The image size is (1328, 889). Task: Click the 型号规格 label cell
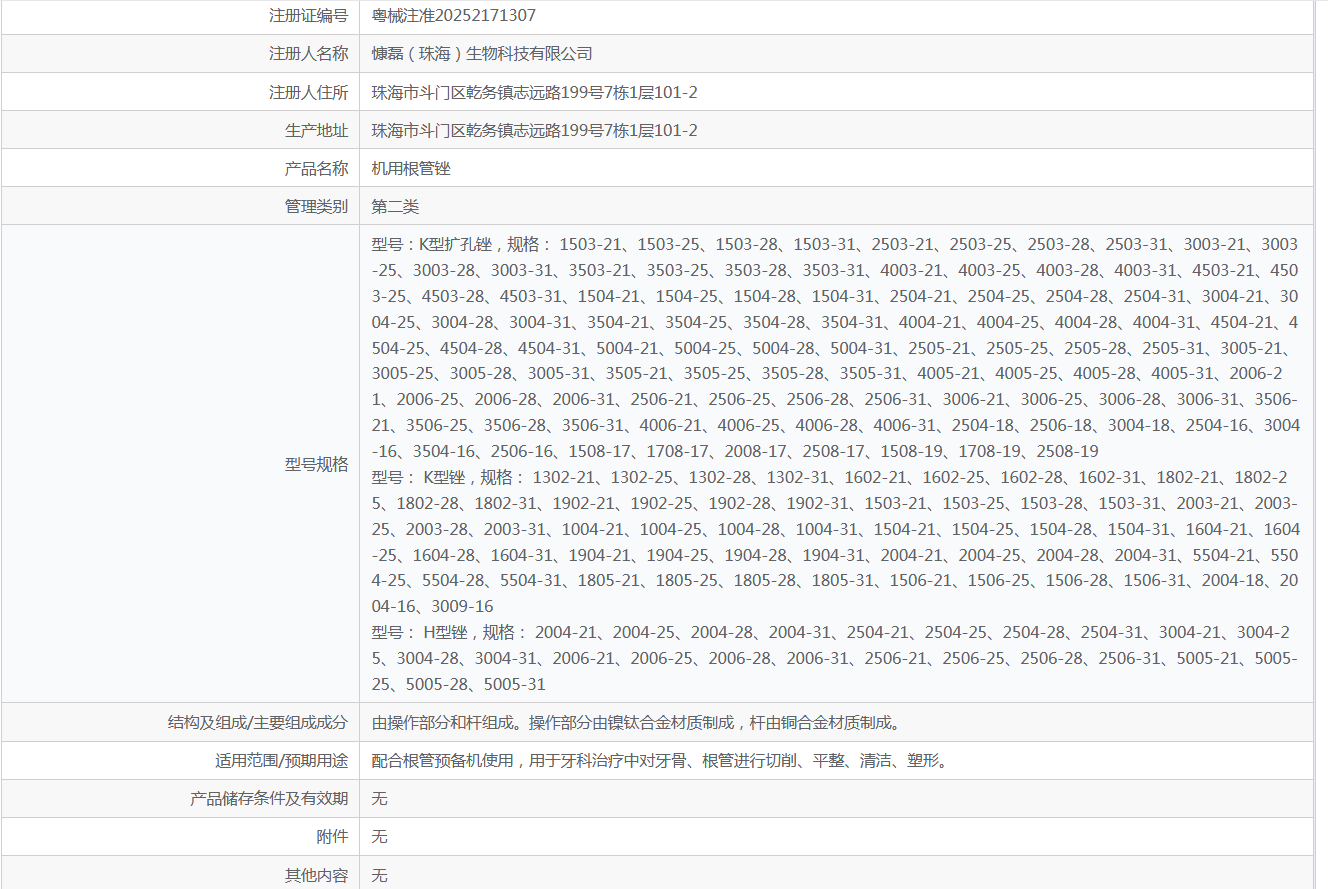click(x=180, y=464)
